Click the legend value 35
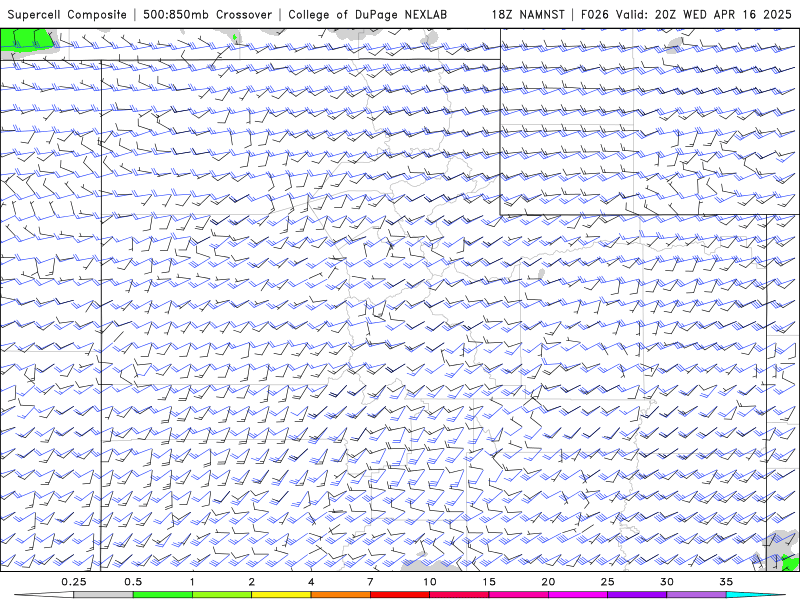 pos(726,582)
